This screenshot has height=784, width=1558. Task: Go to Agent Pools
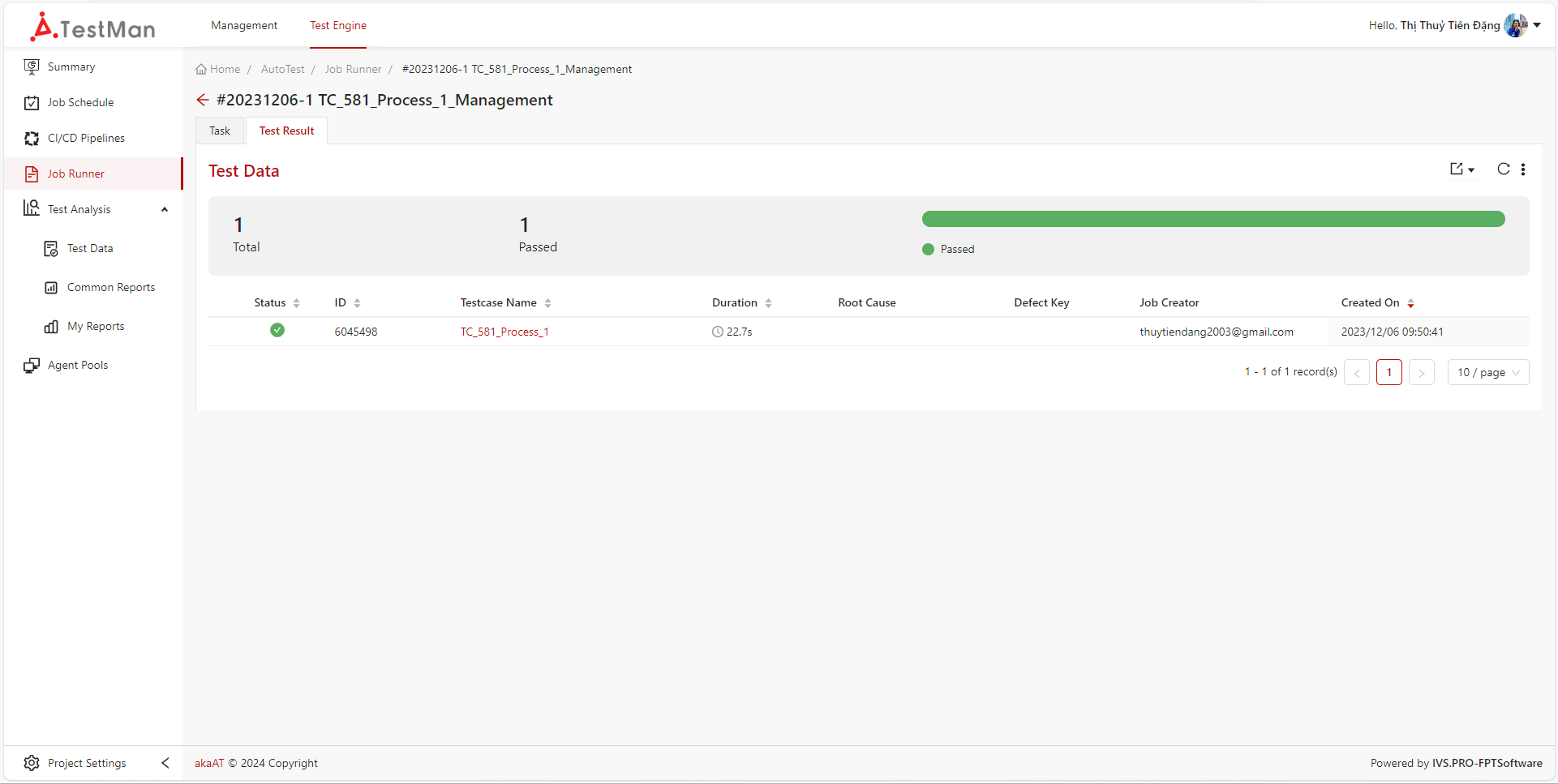[78, 365]
